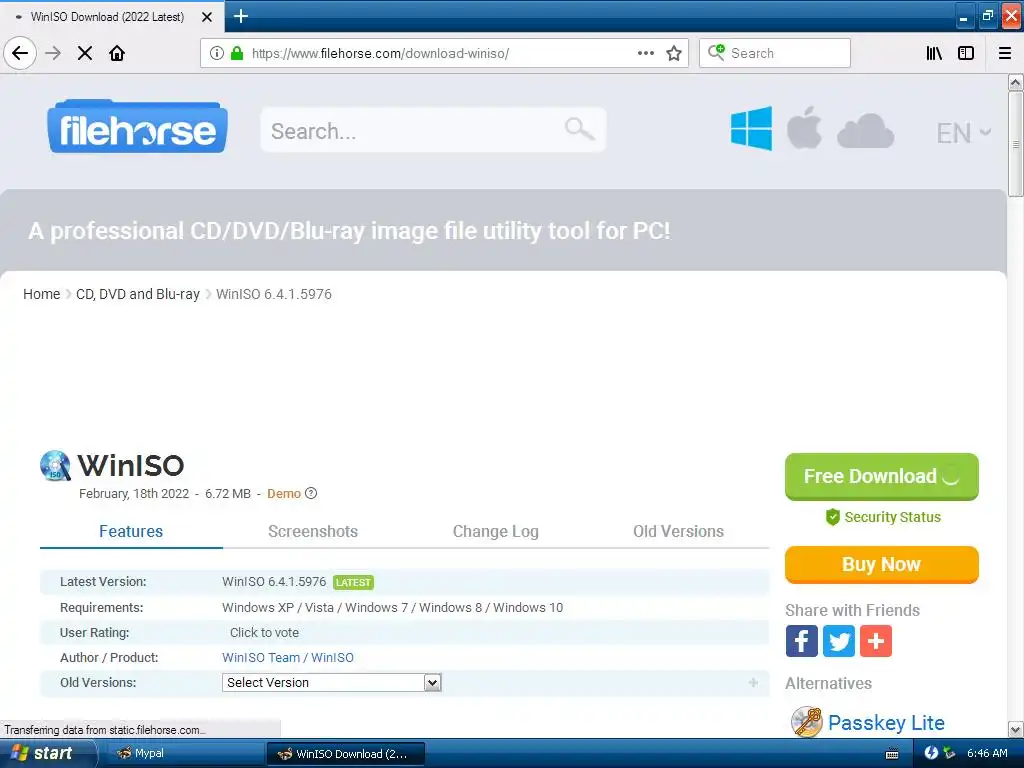Open the browser home page
Screen dimensions: 1024x768
point(117,53)
